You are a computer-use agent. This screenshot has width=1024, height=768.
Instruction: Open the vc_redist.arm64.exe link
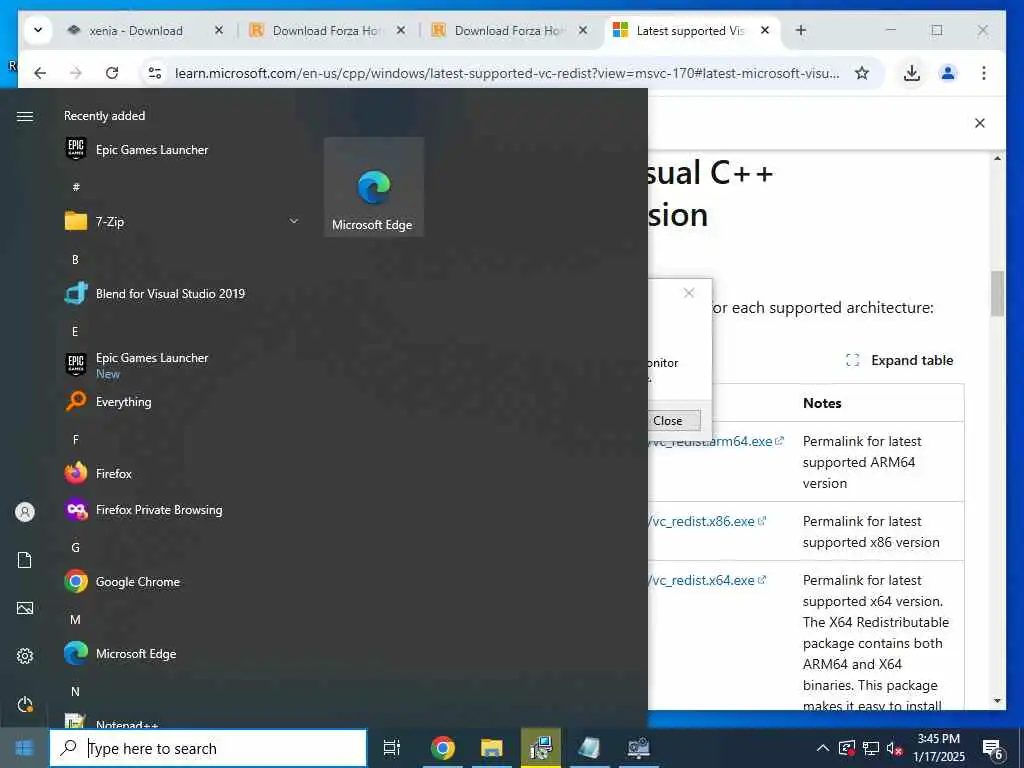click(x=715, y=441)
